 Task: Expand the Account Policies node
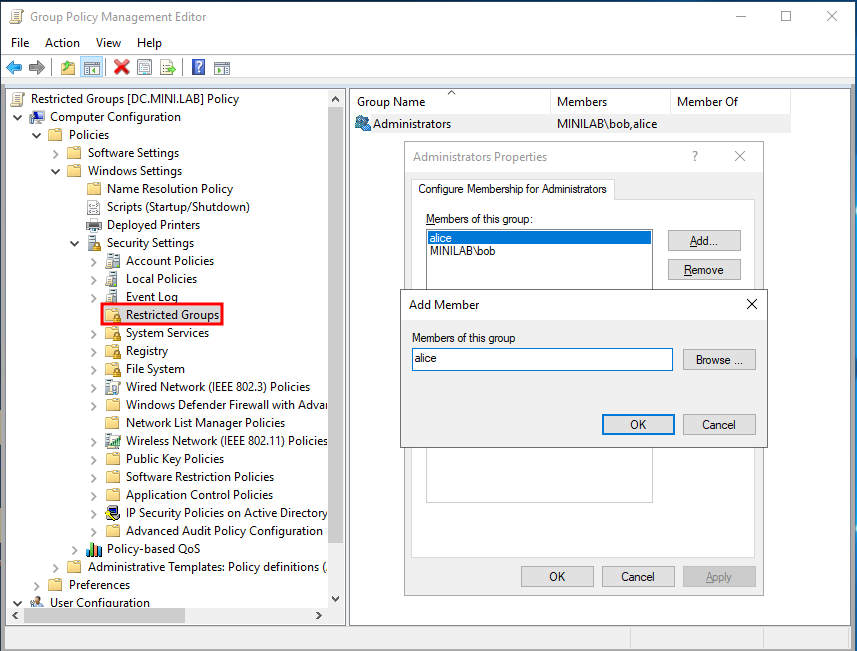click(93, 262)
